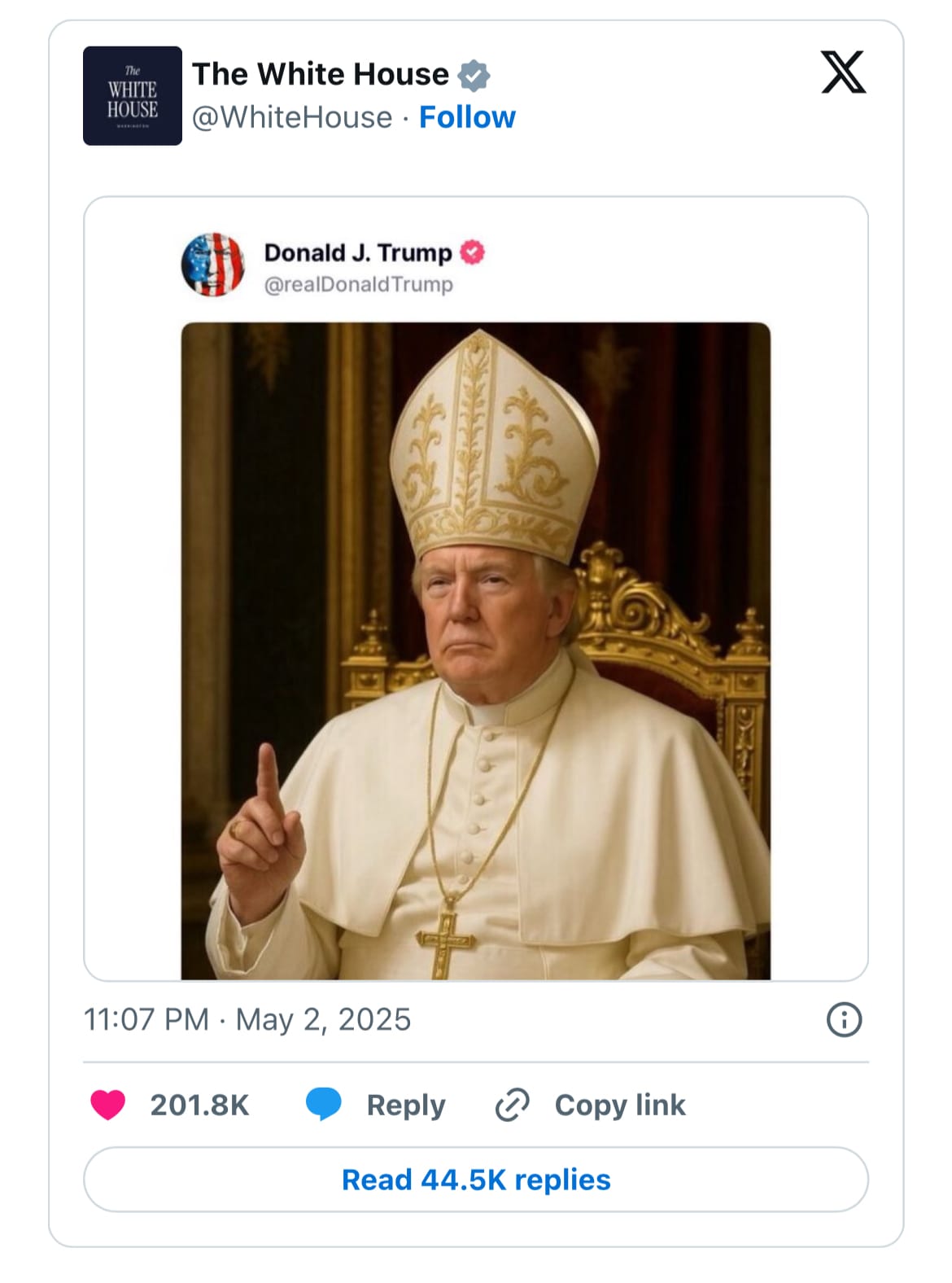
Task: Click The White House profile avatar
Action: pyautogui.click(x=132, y=96)
